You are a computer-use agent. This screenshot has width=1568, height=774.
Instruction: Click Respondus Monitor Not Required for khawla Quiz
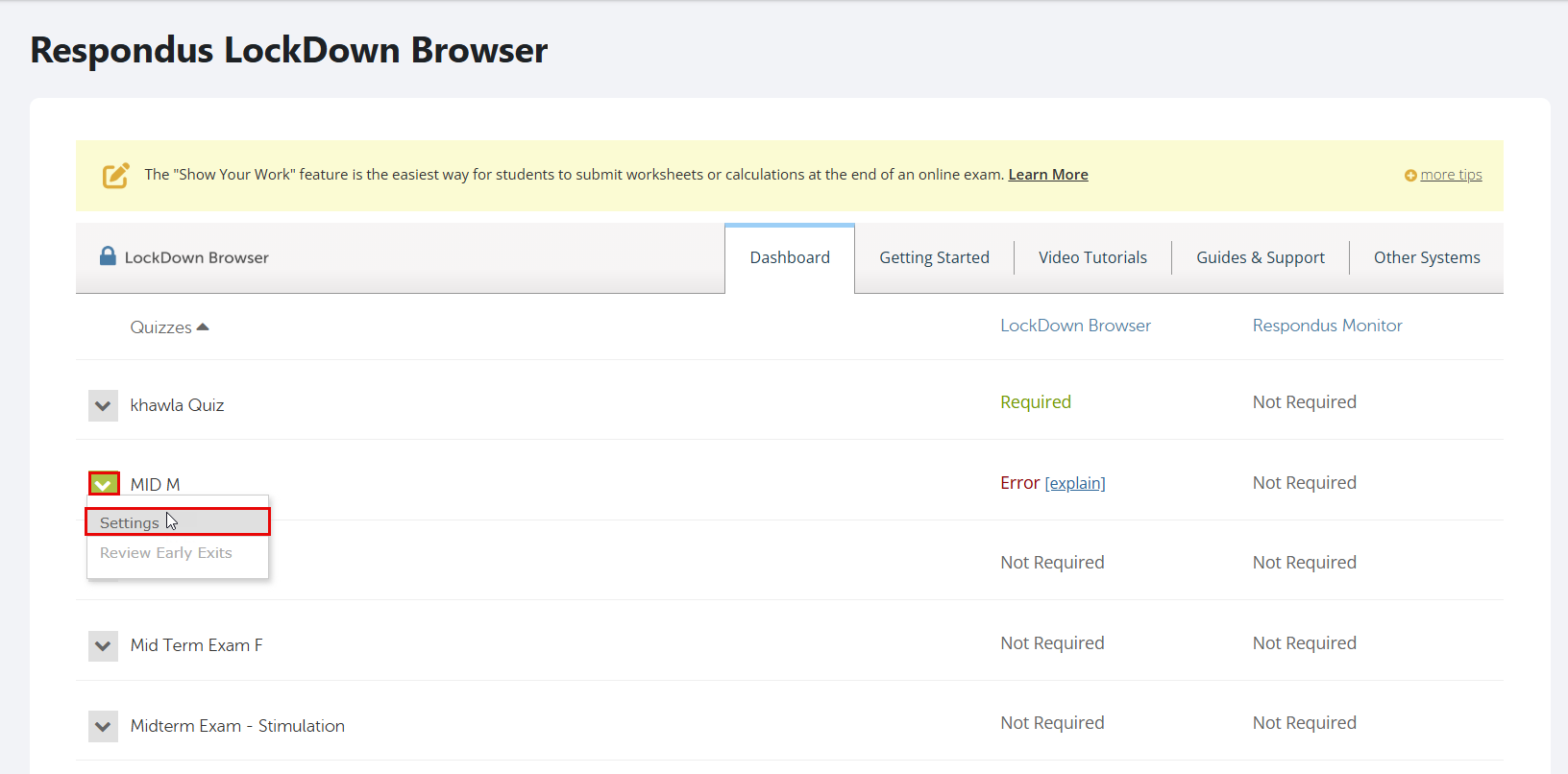pos(1305,402)
